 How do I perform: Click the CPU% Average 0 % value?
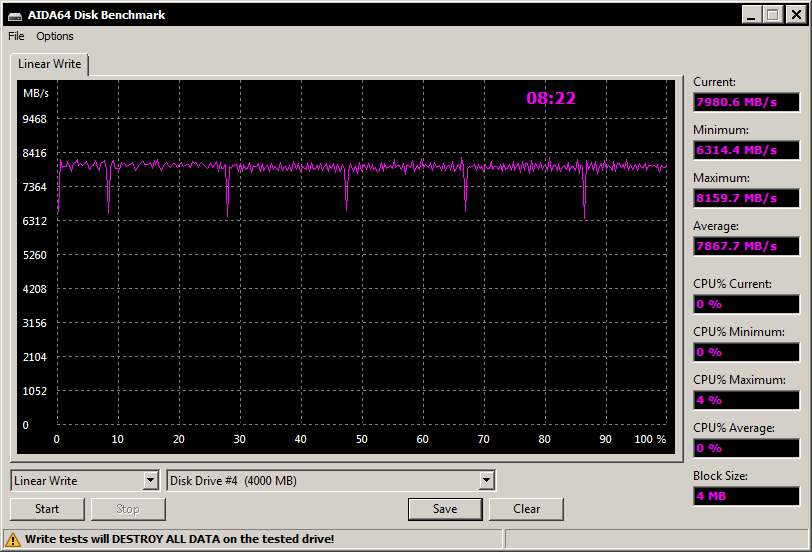746,448
